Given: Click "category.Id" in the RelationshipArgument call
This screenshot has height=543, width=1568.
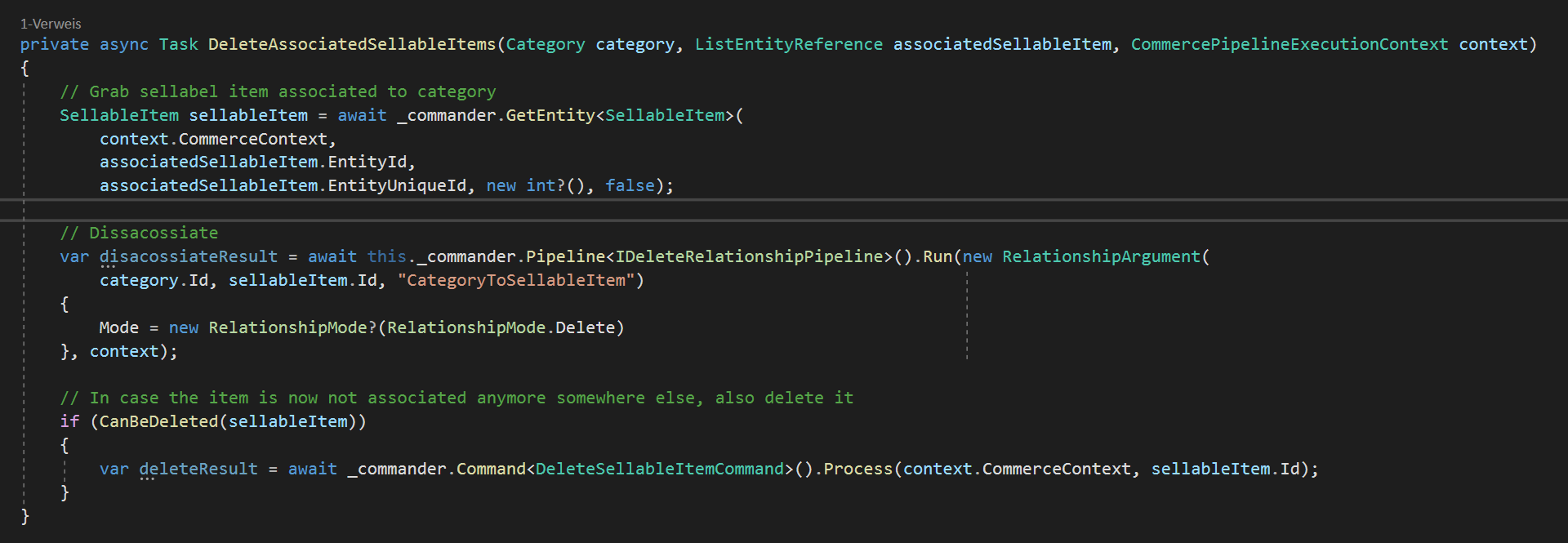Looking at the screenshot, I should (x=154, y=280).
